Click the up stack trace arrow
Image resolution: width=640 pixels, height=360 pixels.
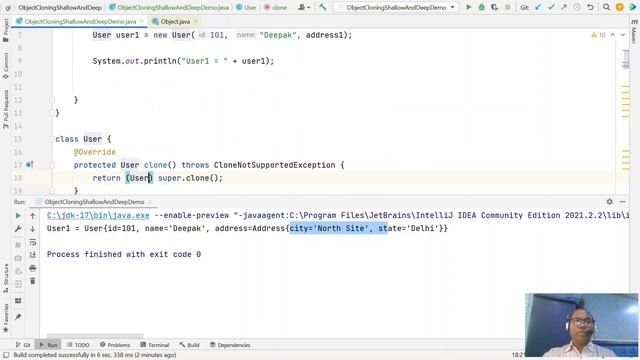pyautogui.click(x=33, y=216)
